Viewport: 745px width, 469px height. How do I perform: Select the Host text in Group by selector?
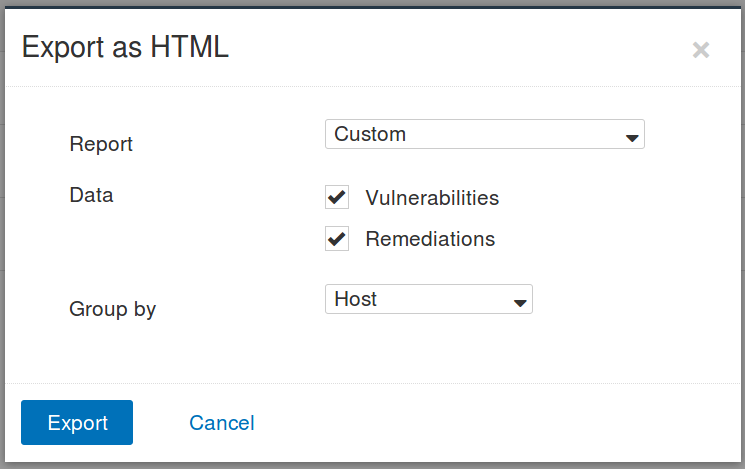pos(355,299)
